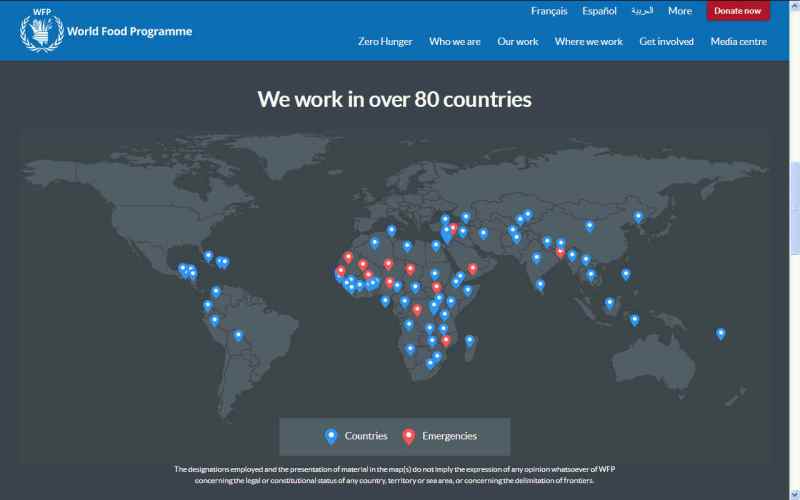Open the Our work menu
The height and width of the screenshot is (500, 800).
(x=518, y=42)
